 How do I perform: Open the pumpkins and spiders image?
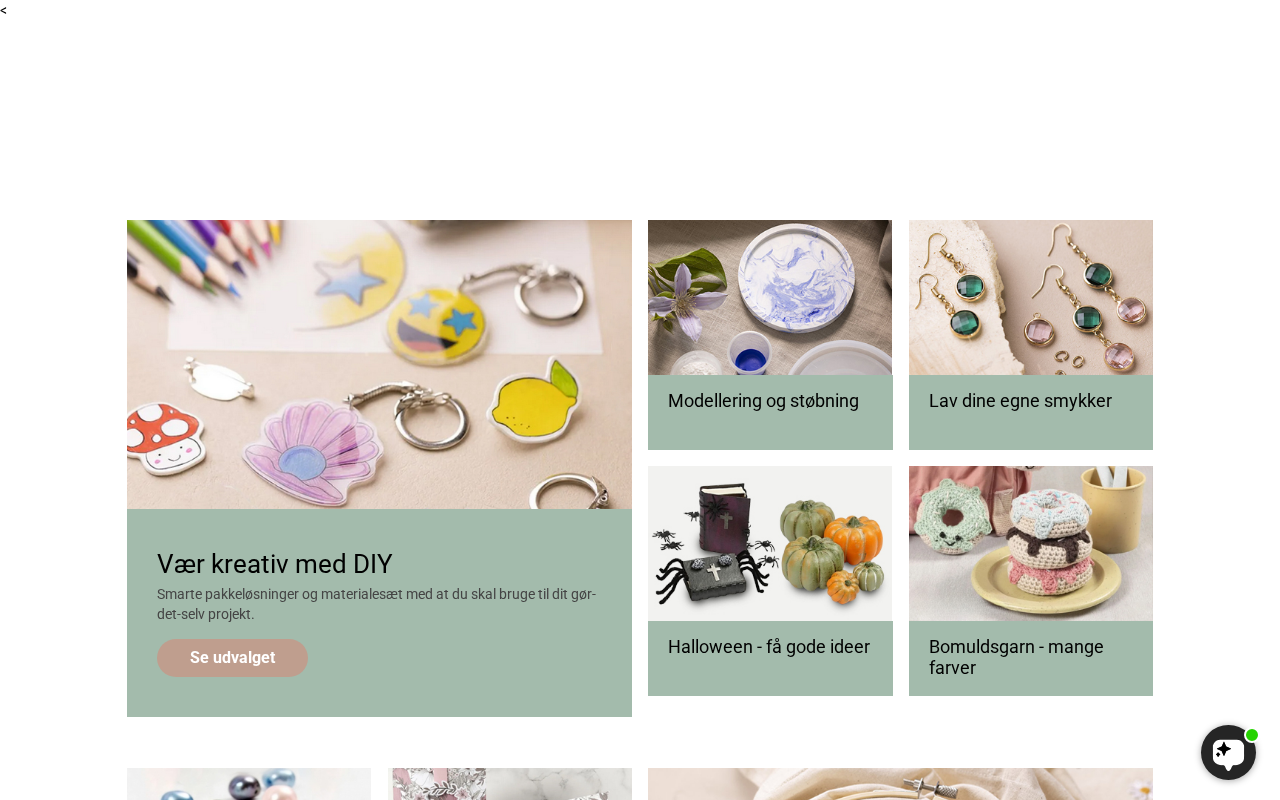coord(770,543)
